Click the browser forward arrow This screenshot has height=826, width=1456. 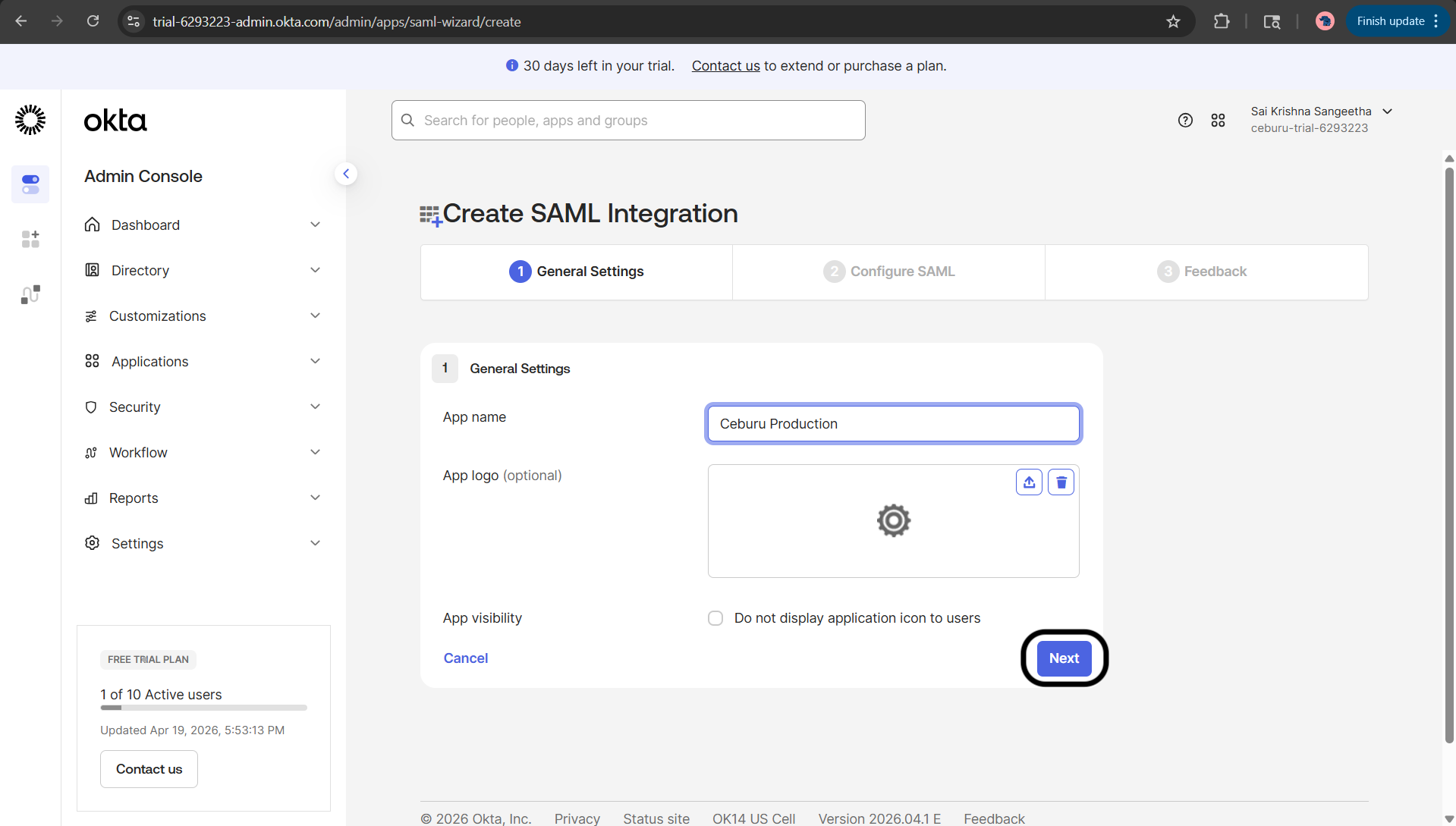point(57,21)
